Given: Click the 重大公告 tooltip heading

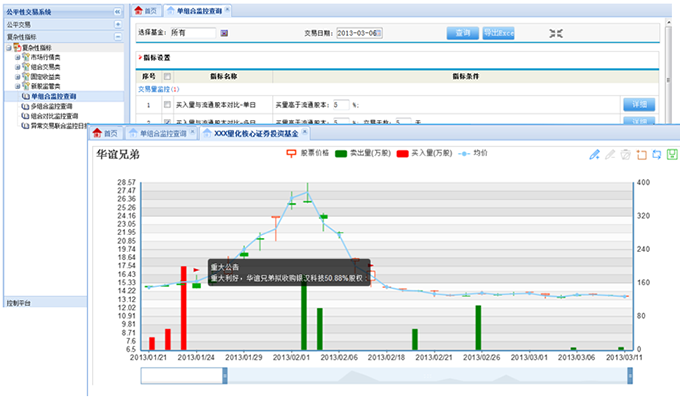Looking at the screenshot, I should click(x=225, y=267).
